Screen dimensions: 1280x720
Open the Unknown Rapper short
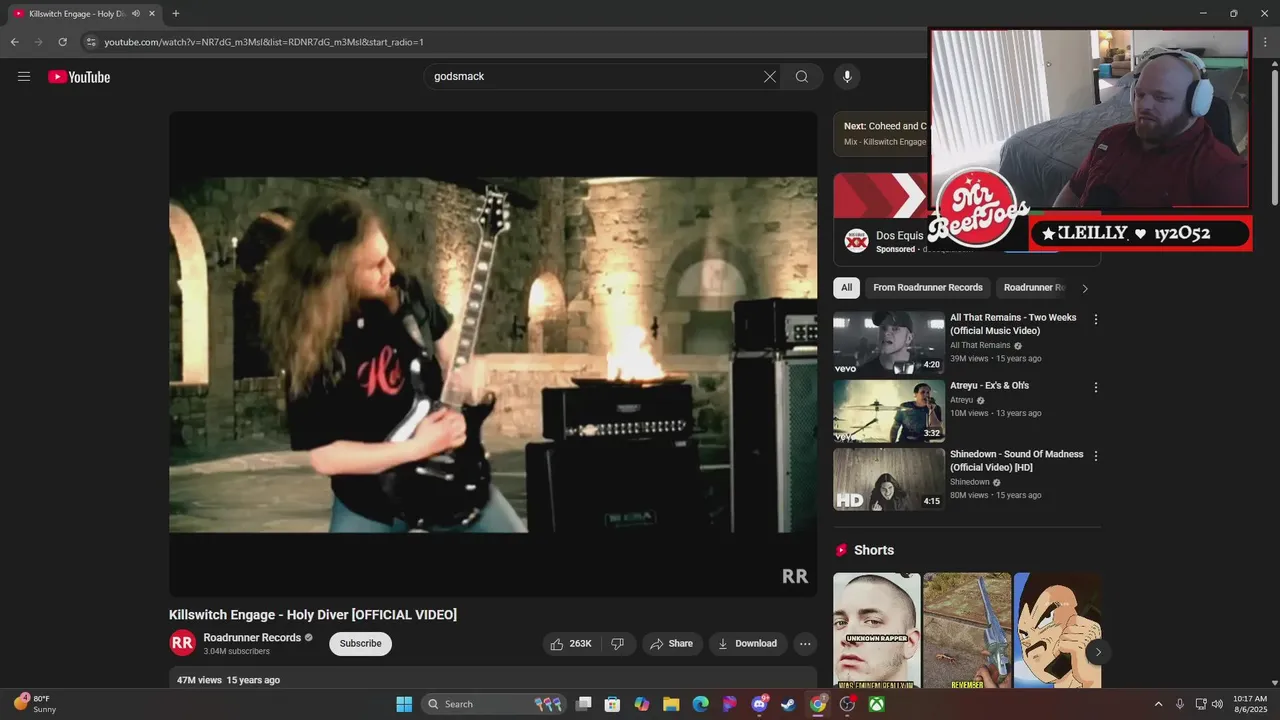click(877, 630)
